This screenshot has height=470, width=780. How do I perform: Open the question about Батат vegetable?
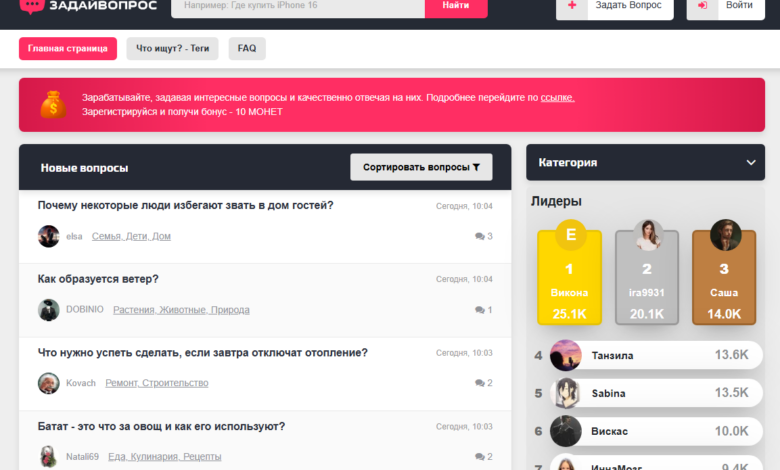point(161,426)
